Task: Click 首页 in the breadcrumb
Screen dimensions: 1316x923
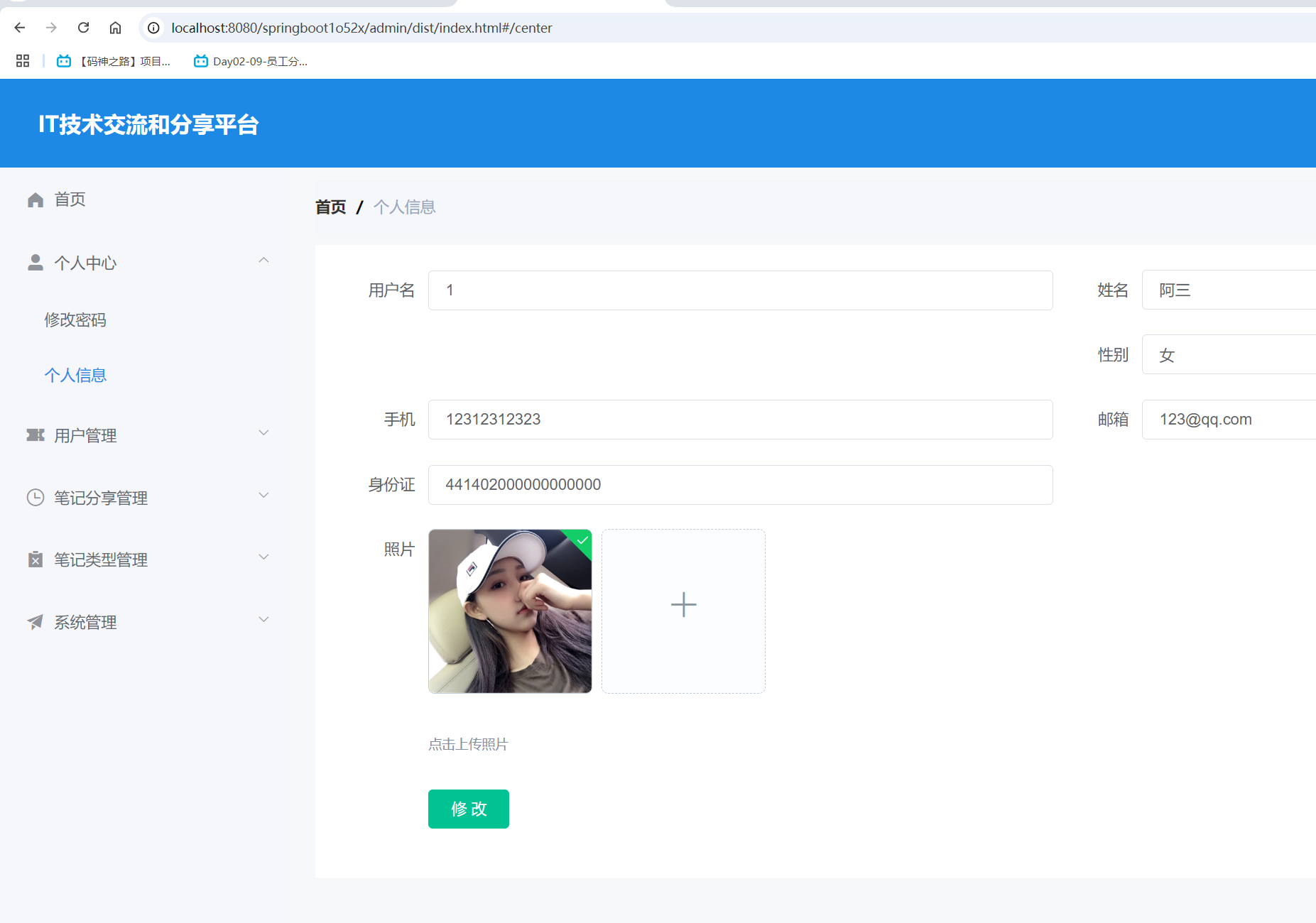Action: click(x=330, y=207)
